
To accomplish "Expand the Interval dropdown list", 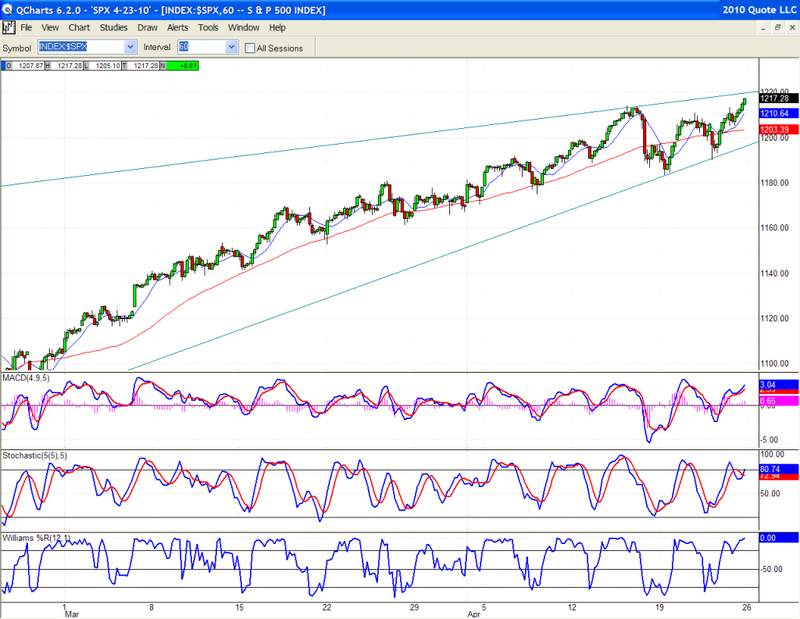I will (232, 47).
